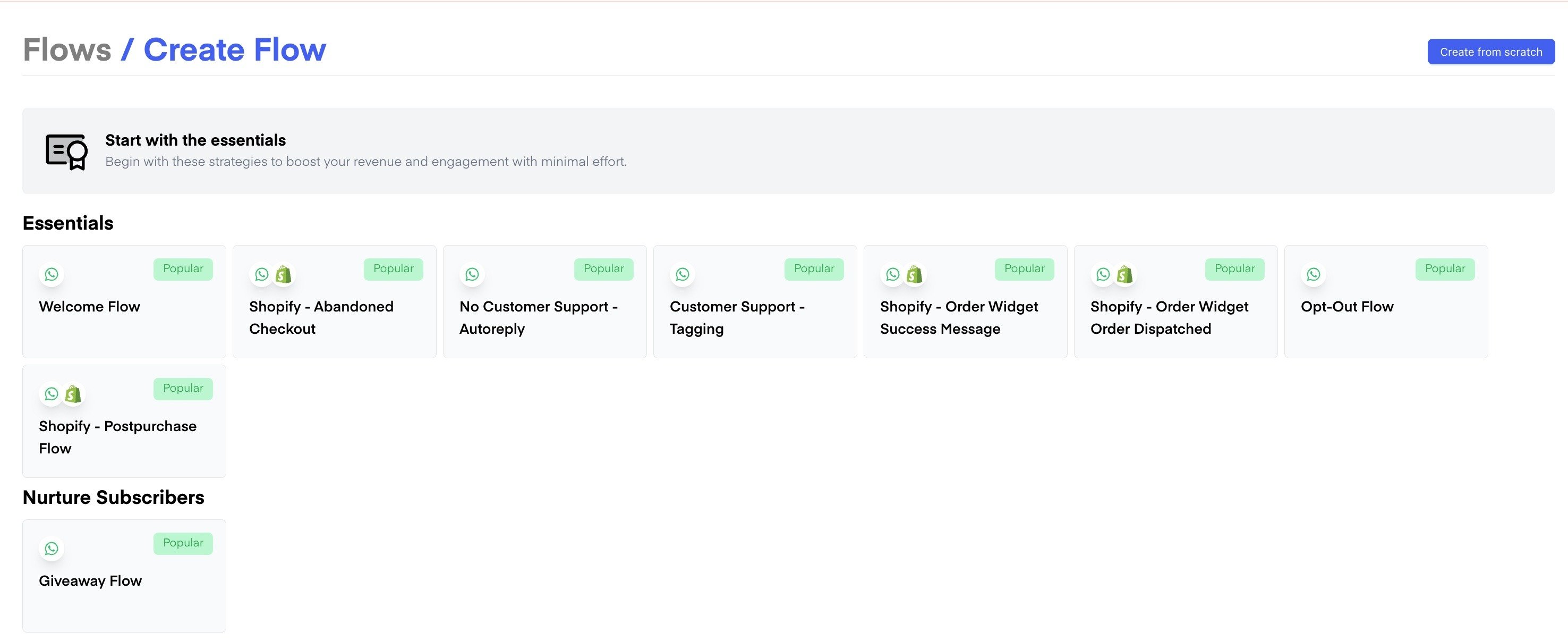Click Shopify icon on Success Message card
Screen dimensions: 1568x640
tap(914, 275)
